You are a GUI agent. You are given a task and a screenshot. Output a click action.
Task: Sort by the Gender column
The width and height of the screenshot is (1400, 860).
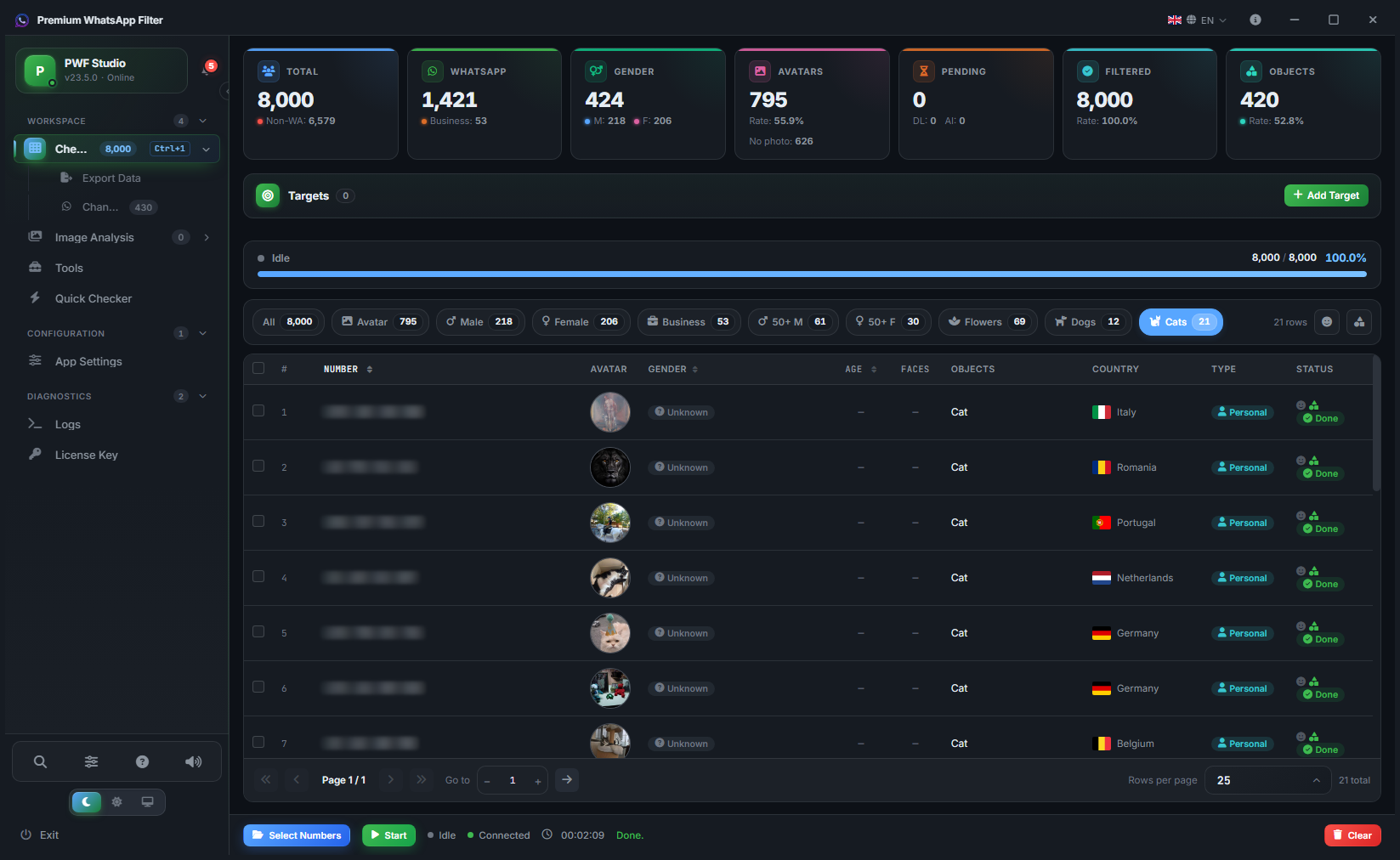tap(673, 369)
